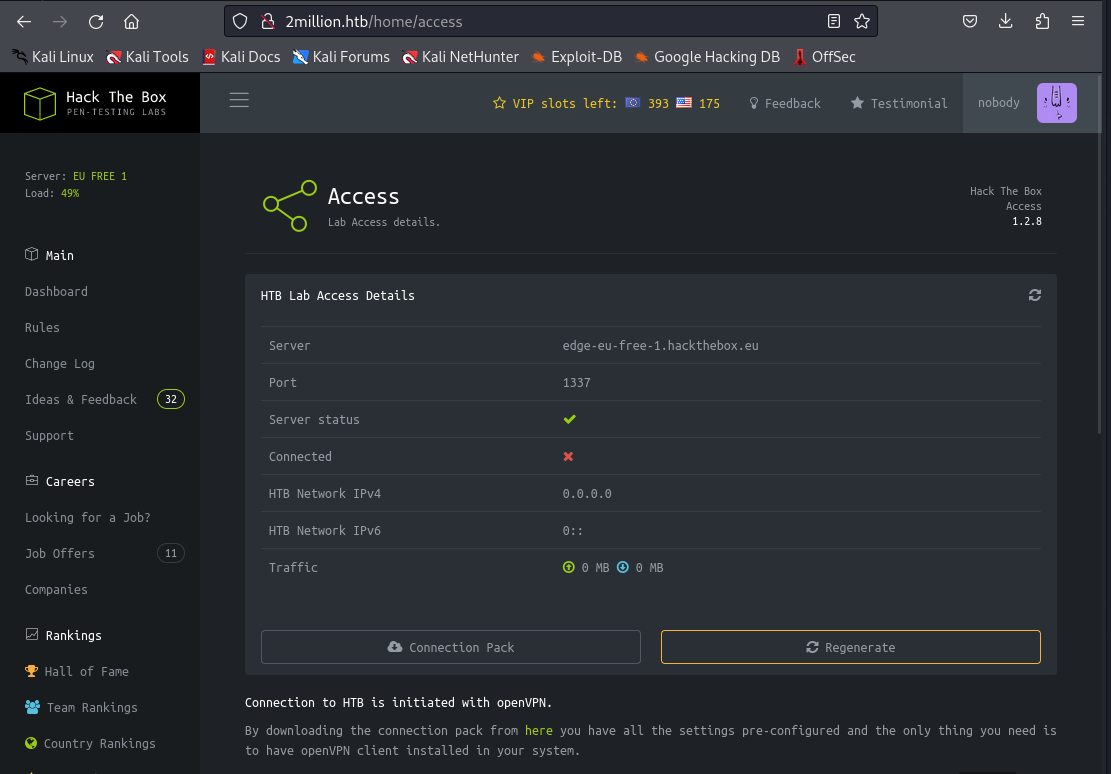Open Firefox extensions puzzle icon
Viewport: 1111px width, 774px height.
pyautogui.click(x=1042, y=21)
